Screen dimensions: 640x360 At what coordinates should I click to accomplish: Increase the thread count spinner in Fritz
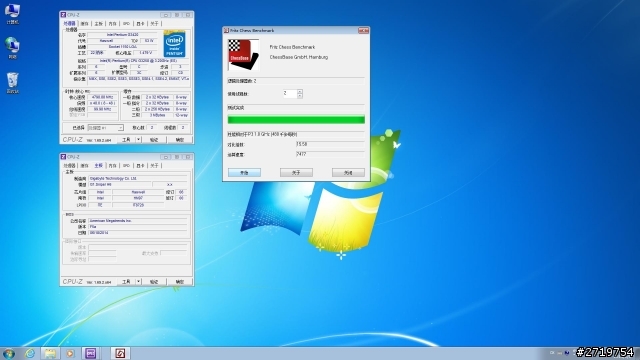pyautogui.click(x=300, y=91)
